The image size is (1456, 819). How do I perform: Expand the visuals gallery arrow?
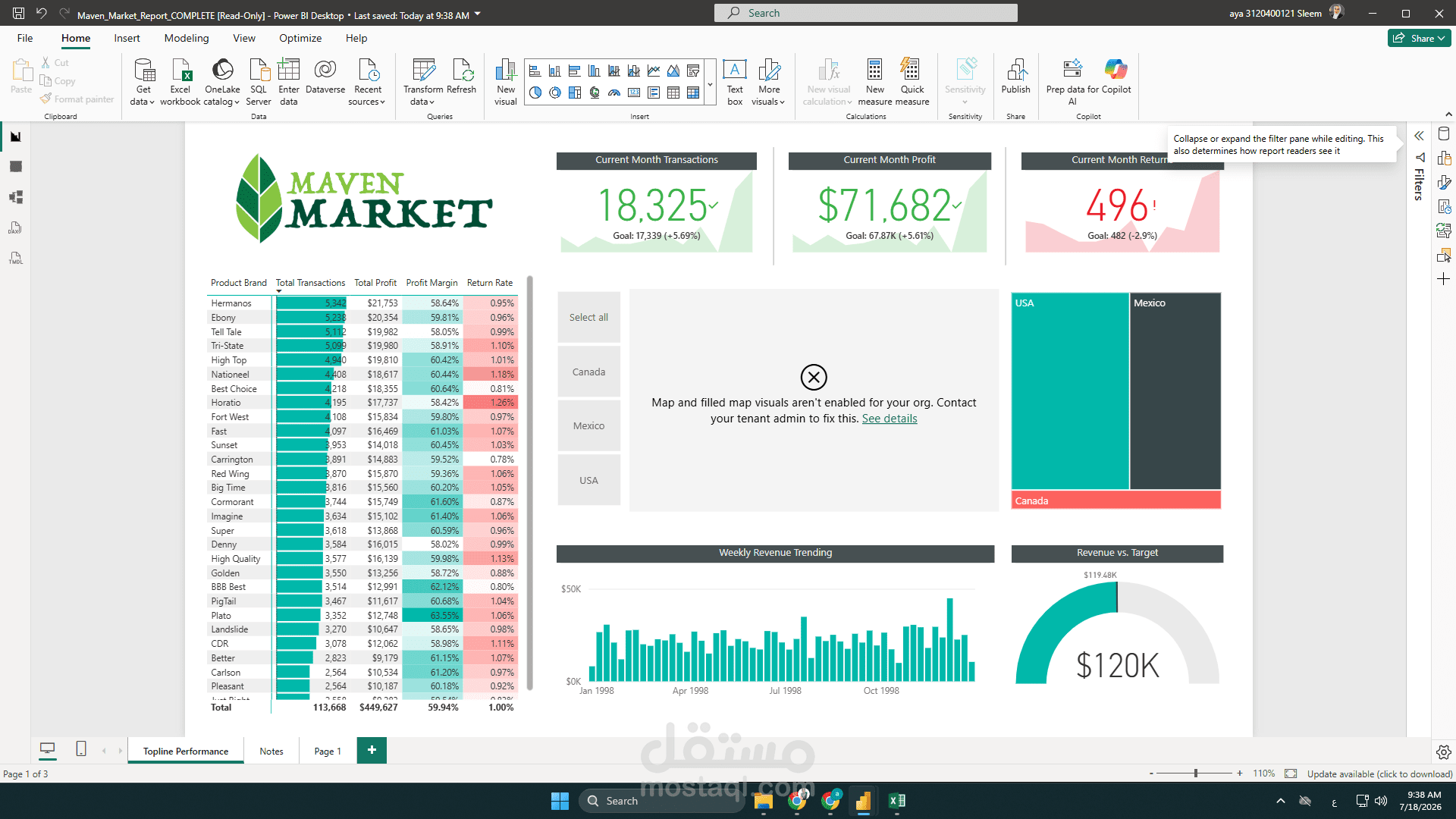(711, 83)
